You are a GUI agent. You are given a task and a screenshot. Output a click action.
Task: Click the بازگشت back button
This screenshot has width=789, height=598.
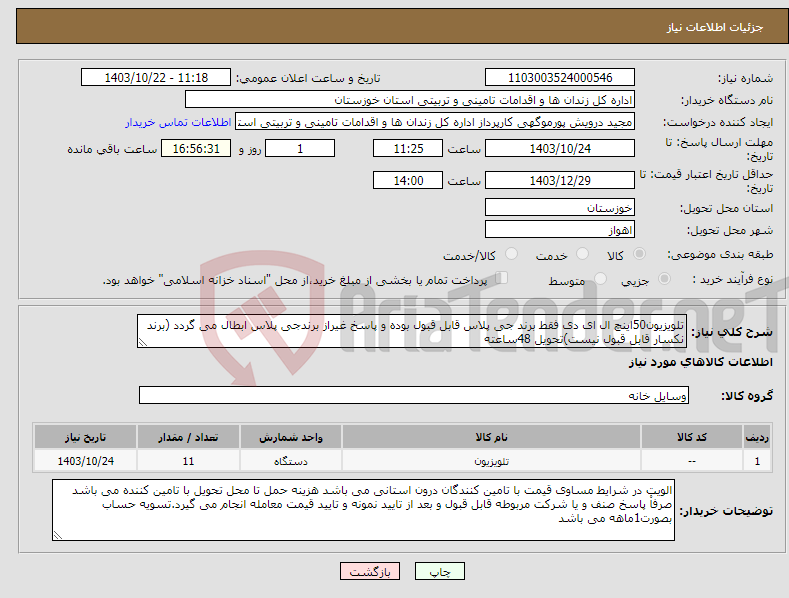point(370,571)
